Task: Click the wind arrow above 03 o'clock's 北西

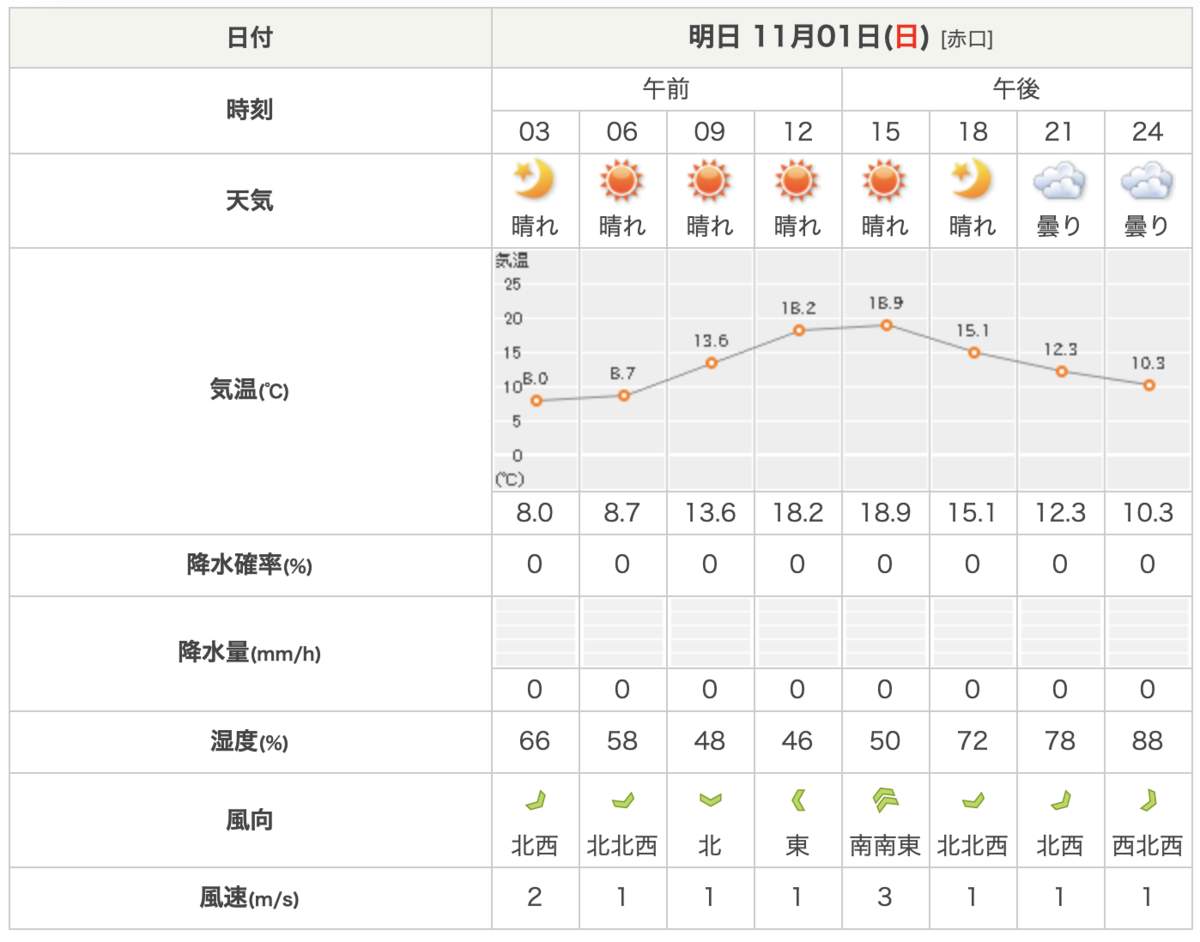Action: [x=535, y=799]
